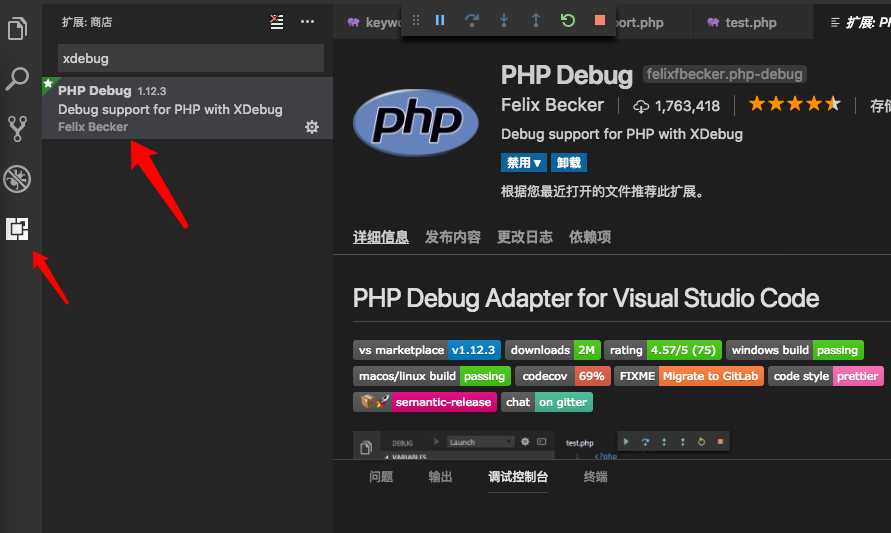891x533 pixels.
Task: Restart the debug session
Action: pyautogui.click(x=567, y=20)
